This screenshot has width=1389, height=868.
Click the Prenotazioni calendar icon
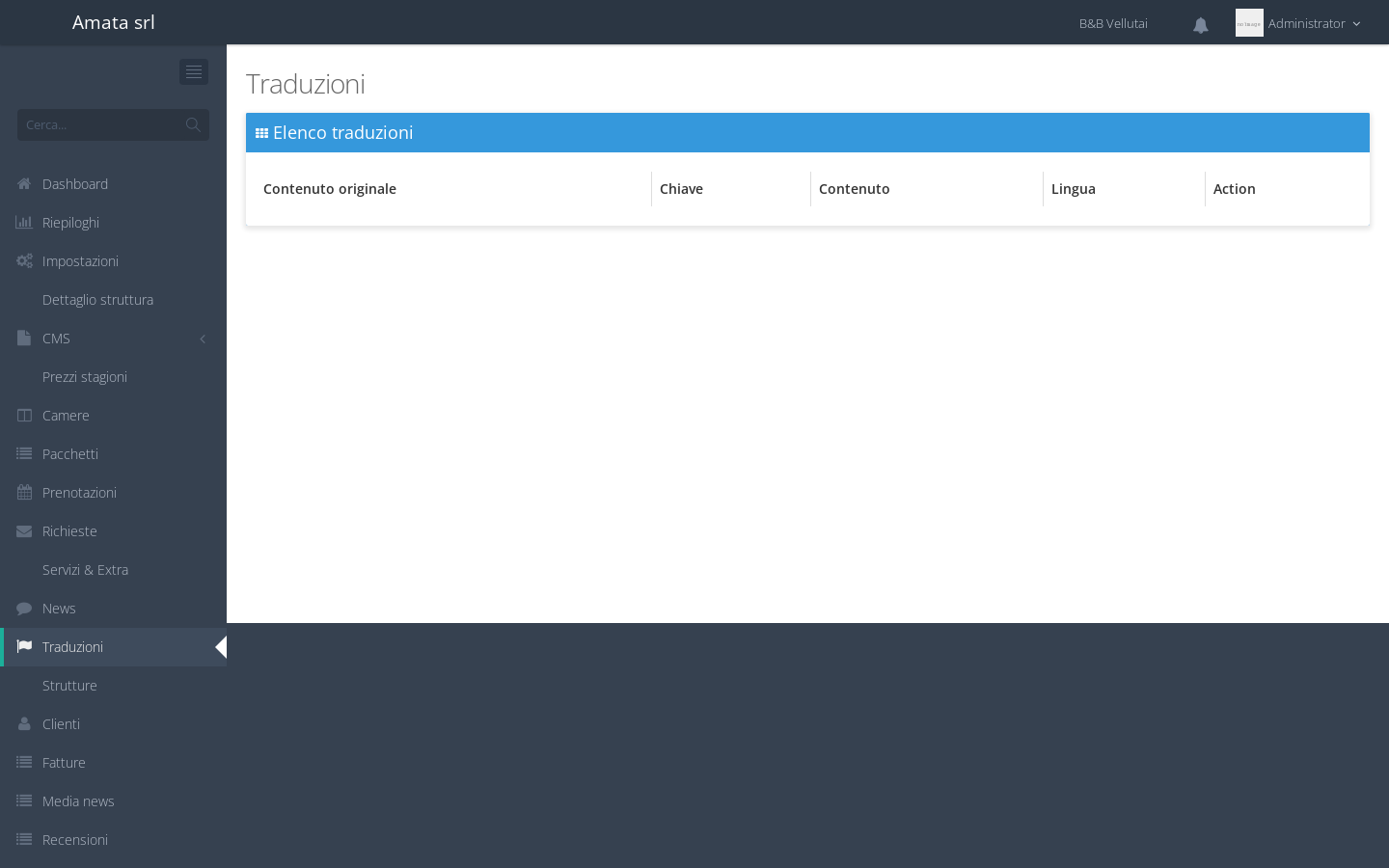coord(24,493)
